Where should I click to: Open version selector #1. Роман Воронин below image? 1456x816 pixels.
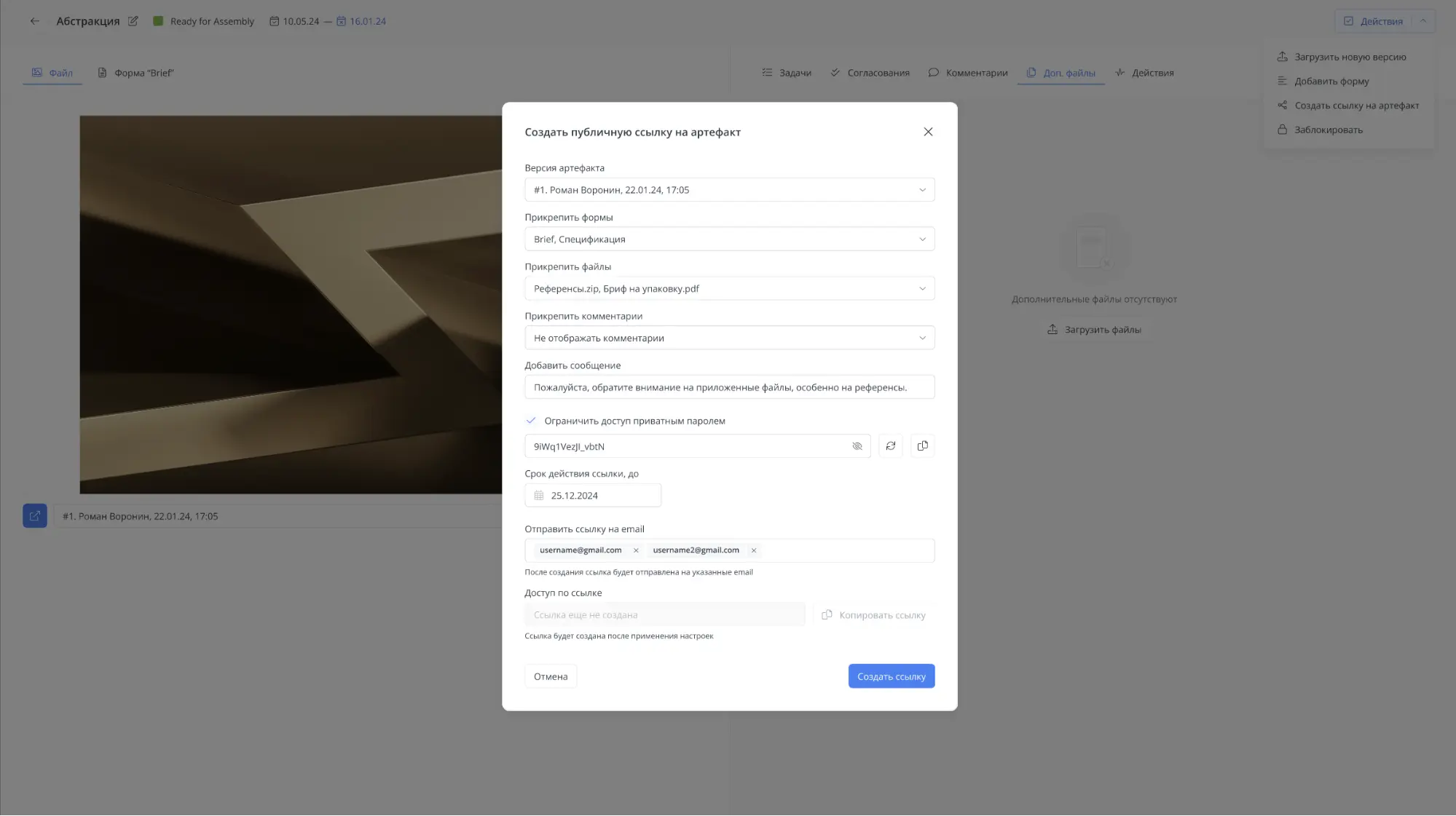click(x=277, y=516)
